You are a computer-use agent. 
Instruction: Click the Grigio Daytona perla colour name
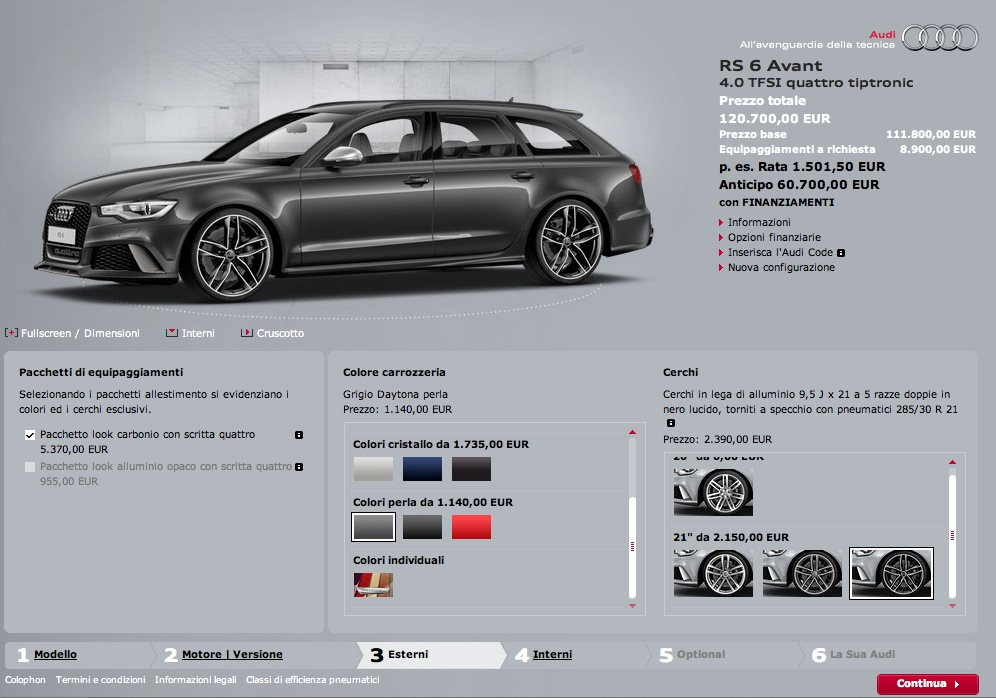(x=395, y=394)
